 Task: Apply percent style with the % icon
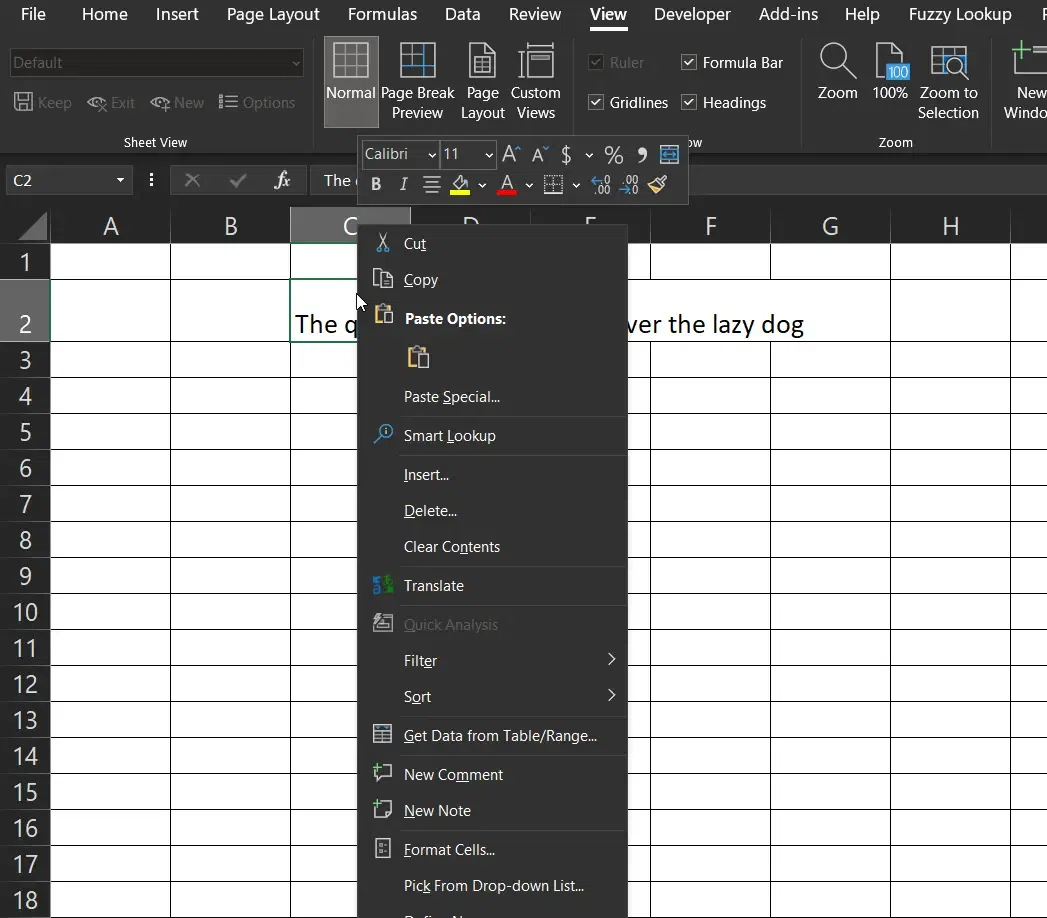(613, 155)
